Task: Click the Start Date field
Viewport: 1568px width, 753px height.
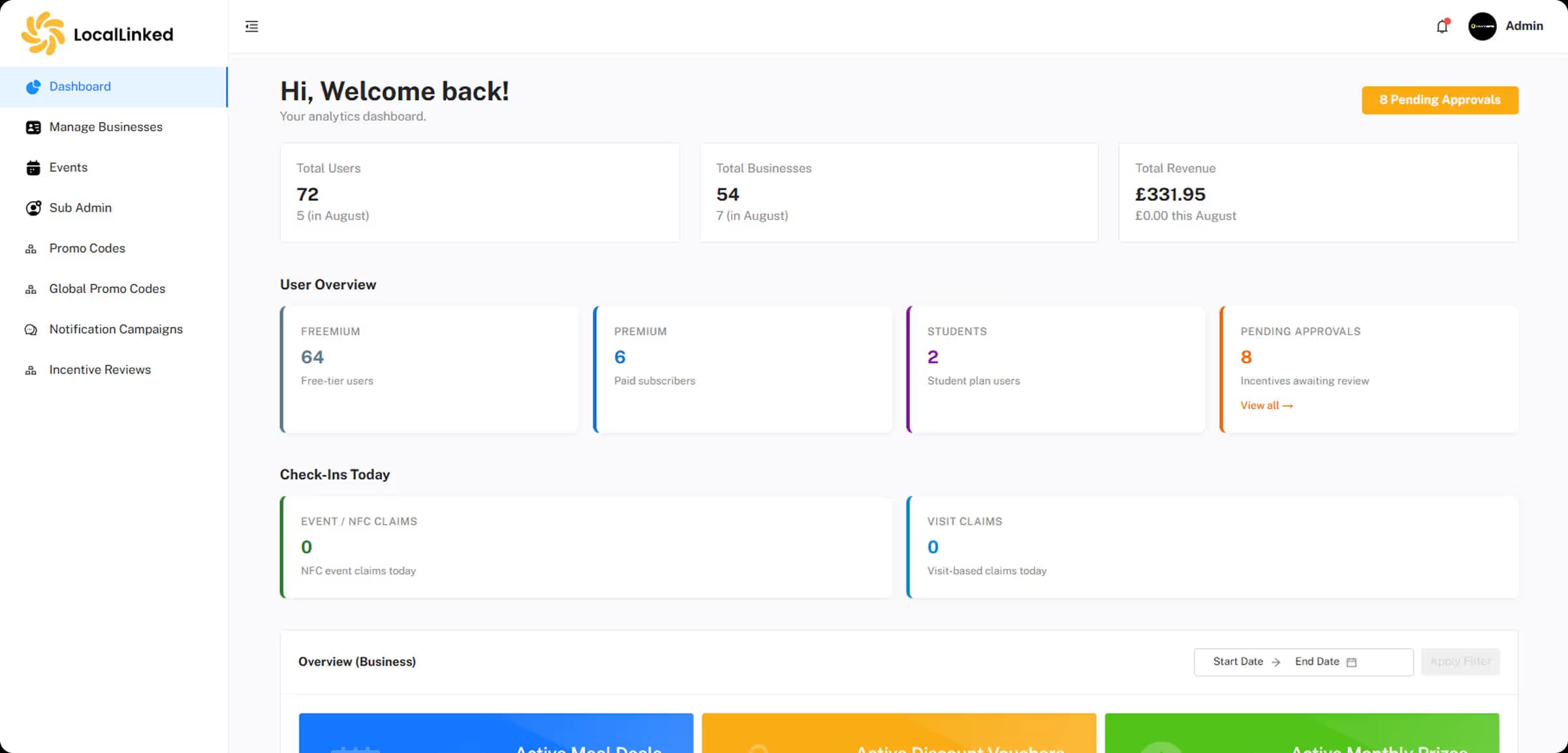Action: tap(1238, 662)
